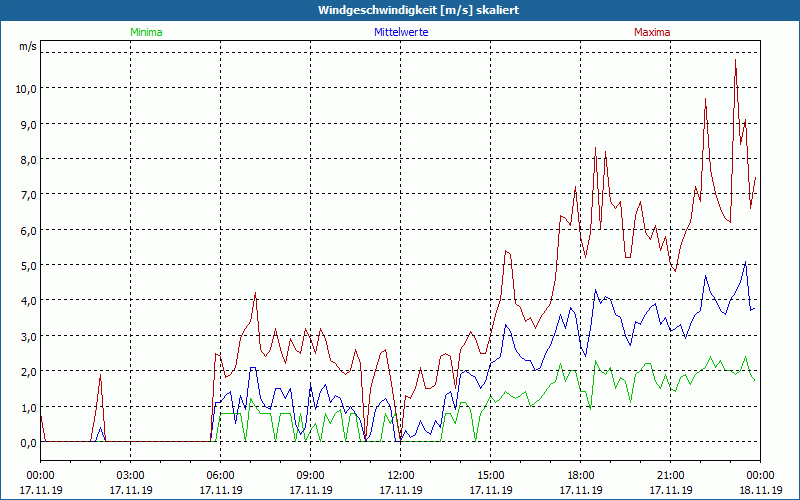Click the m/s unit label
This screenshot has height=500, width=800.
click(28, 46)
